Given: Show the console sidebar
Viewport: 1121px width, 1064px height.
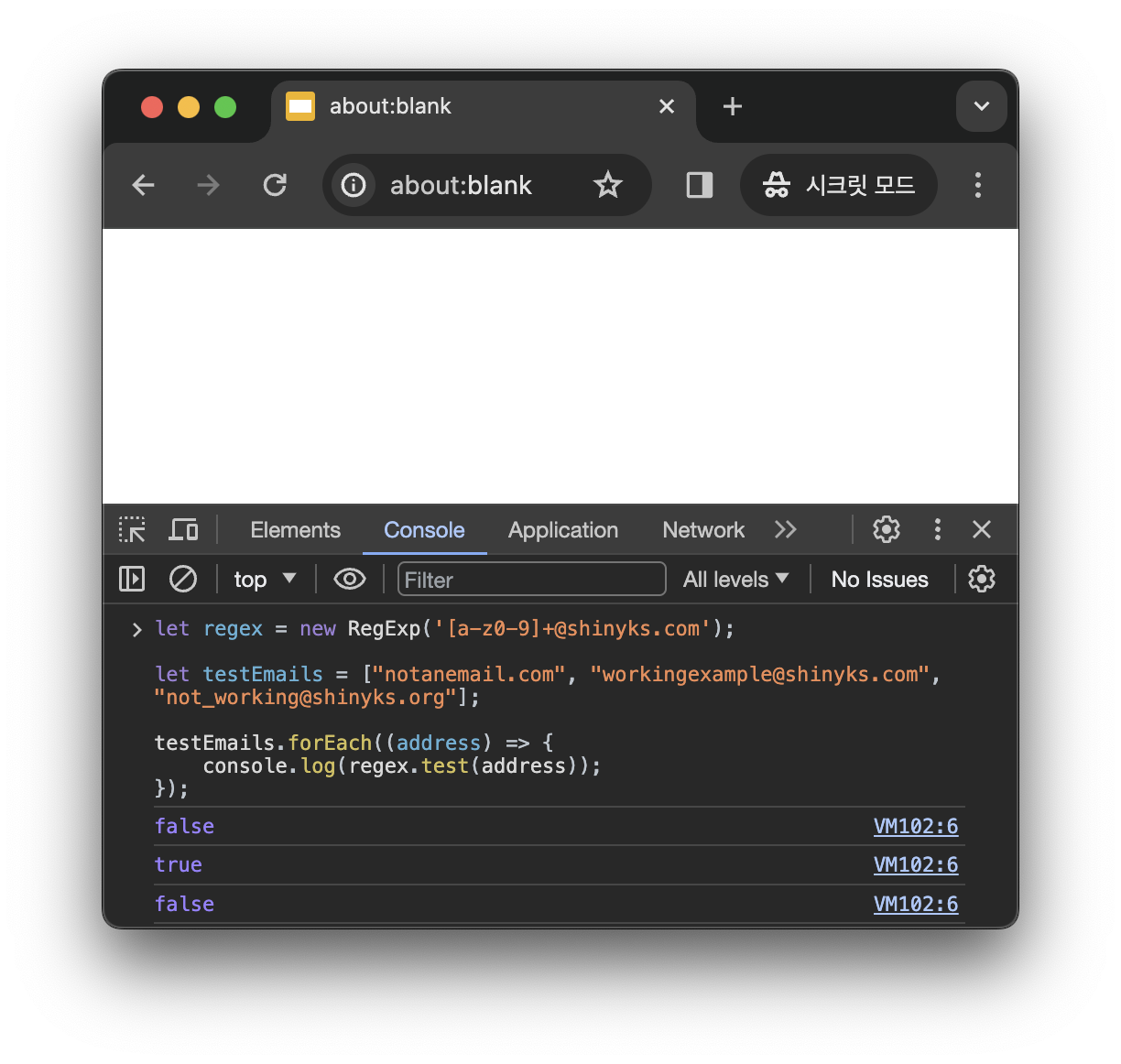Looking at the screenshot, I should click(x=132, y=579).
